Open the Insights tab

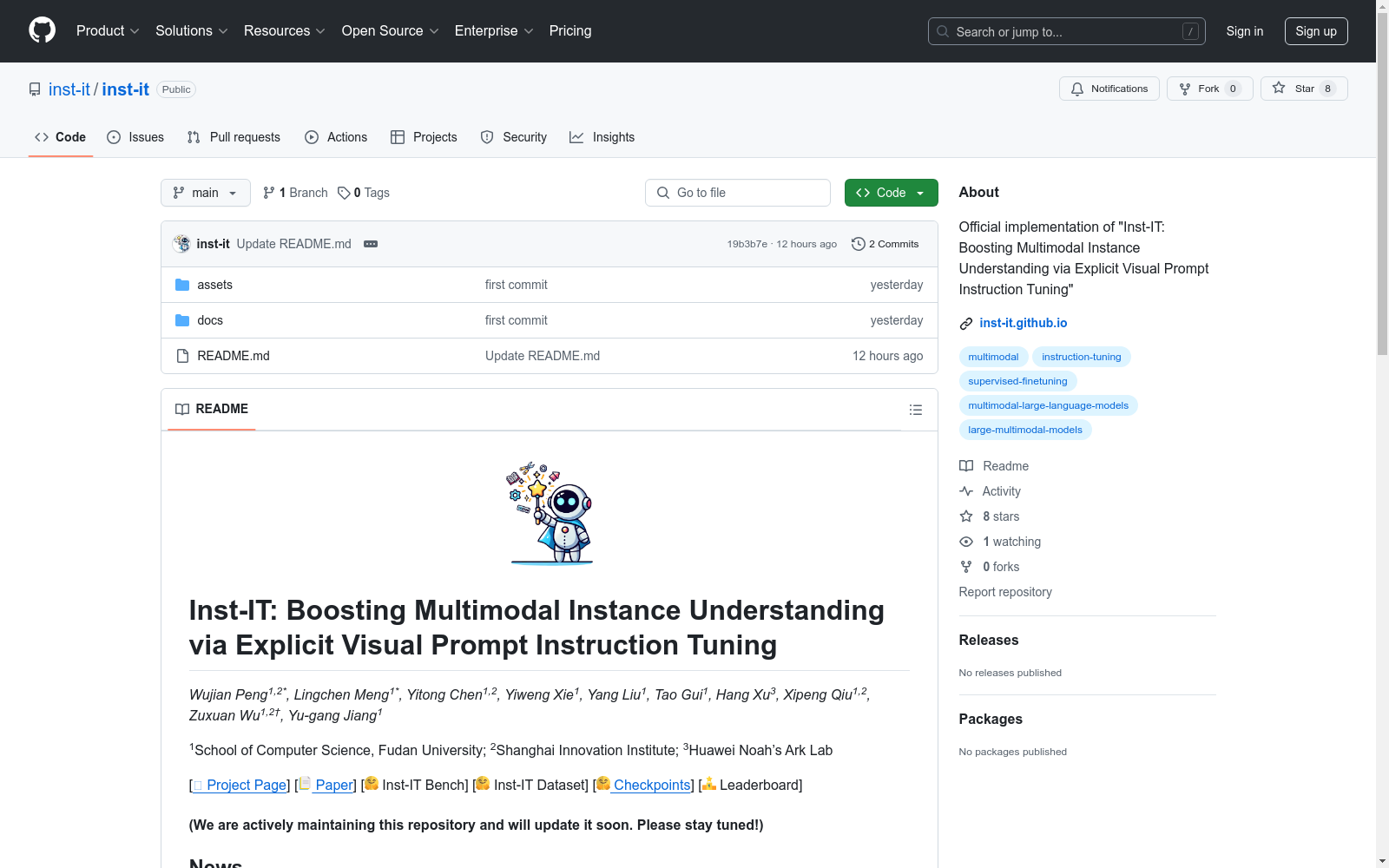click(x=602, y=137)
